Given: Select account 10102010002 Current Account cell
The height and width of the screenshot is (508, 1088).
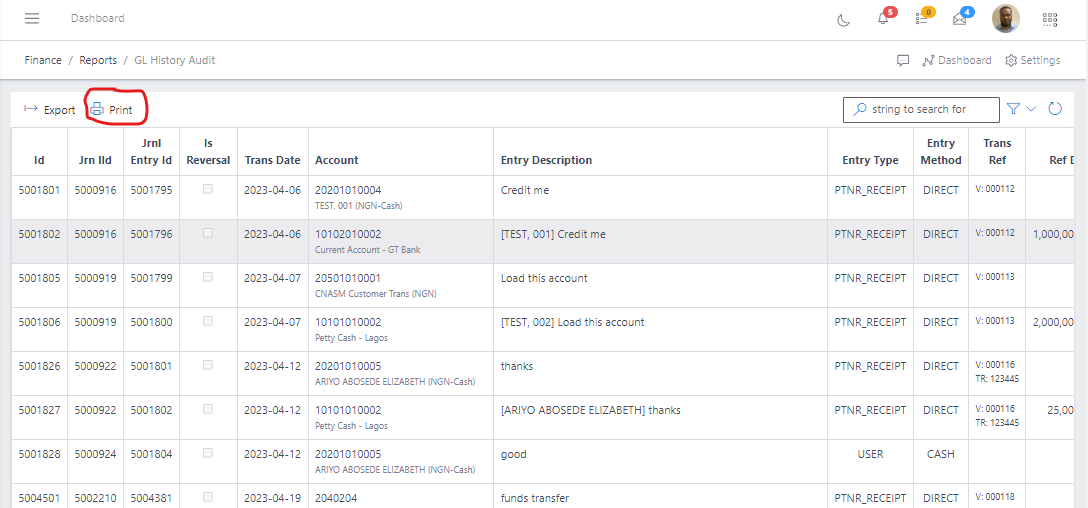Looking at the screenshot, I should pos(401,242).
